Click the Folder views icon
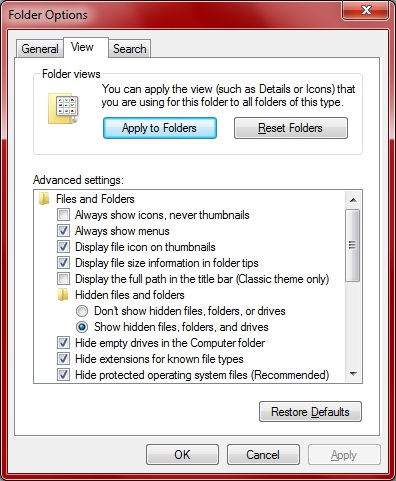 coord(64,108)
